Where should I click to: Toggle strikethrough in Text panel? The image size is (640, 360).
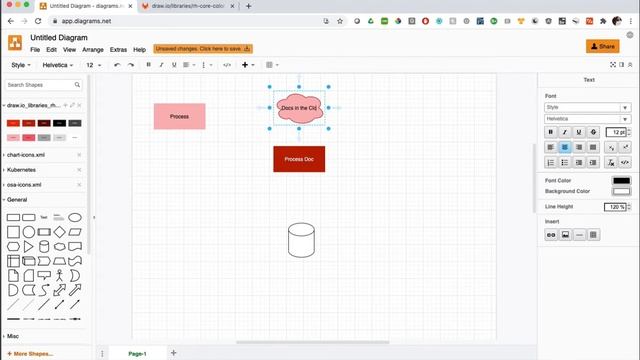(x=593, y=132)
